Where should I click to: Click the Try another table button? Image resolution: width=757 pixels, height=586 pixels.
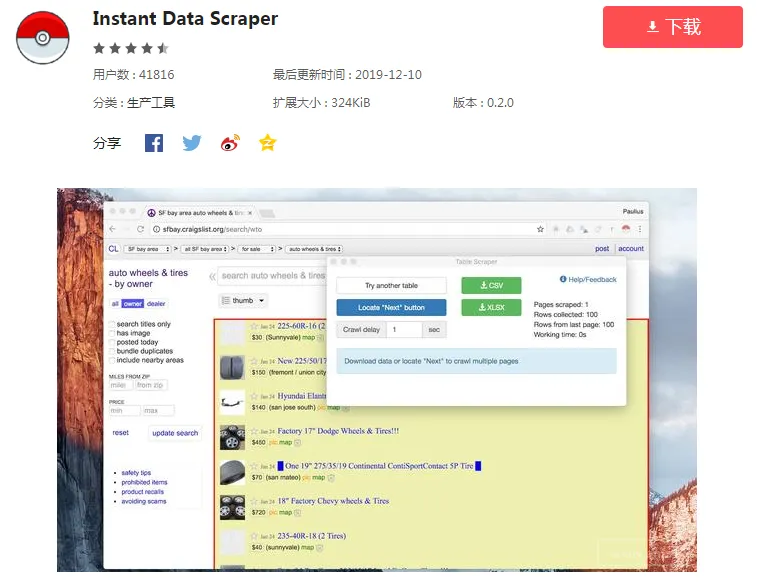[x=391, y=285]
